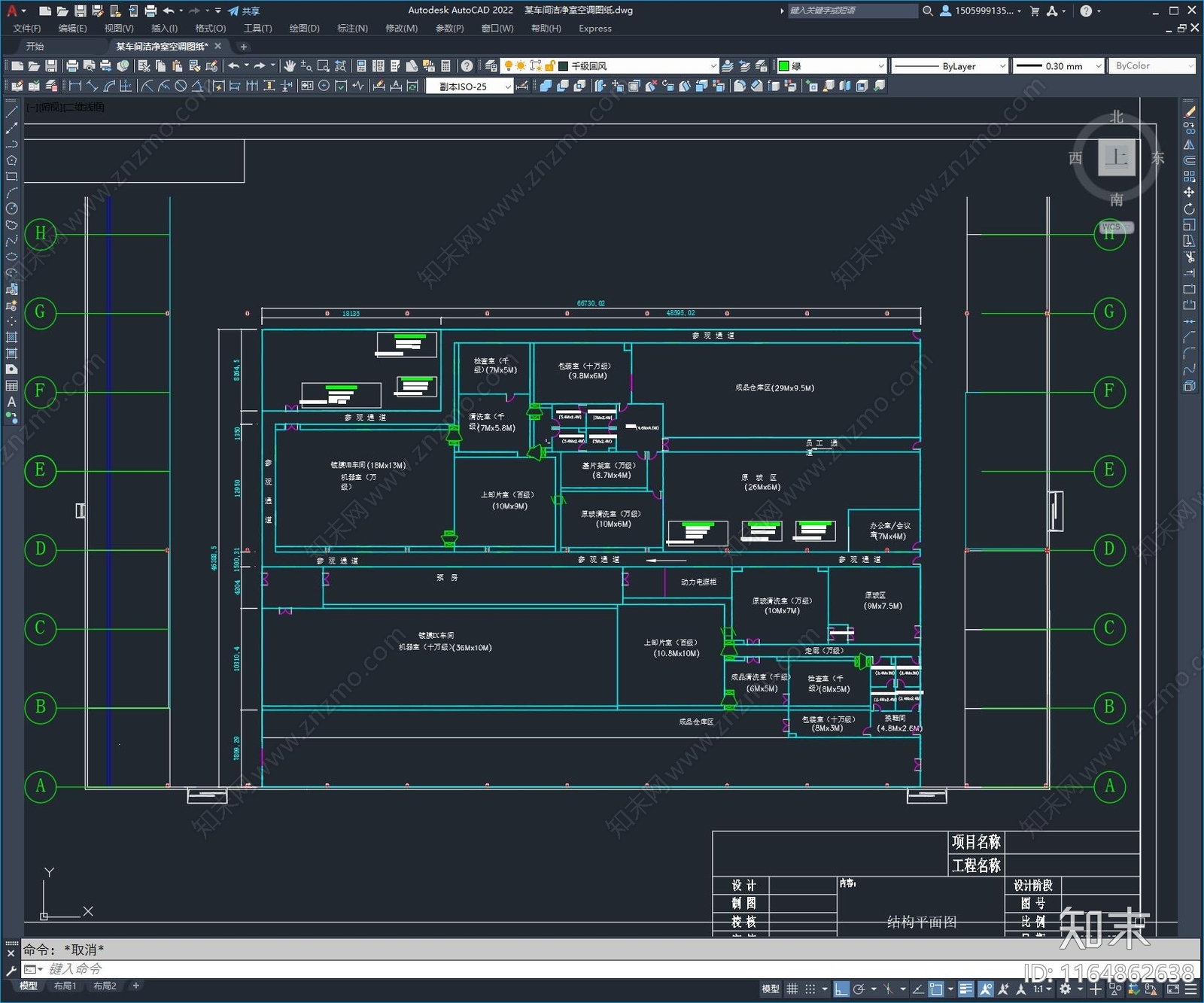Click the linear dimension tool

75,86
